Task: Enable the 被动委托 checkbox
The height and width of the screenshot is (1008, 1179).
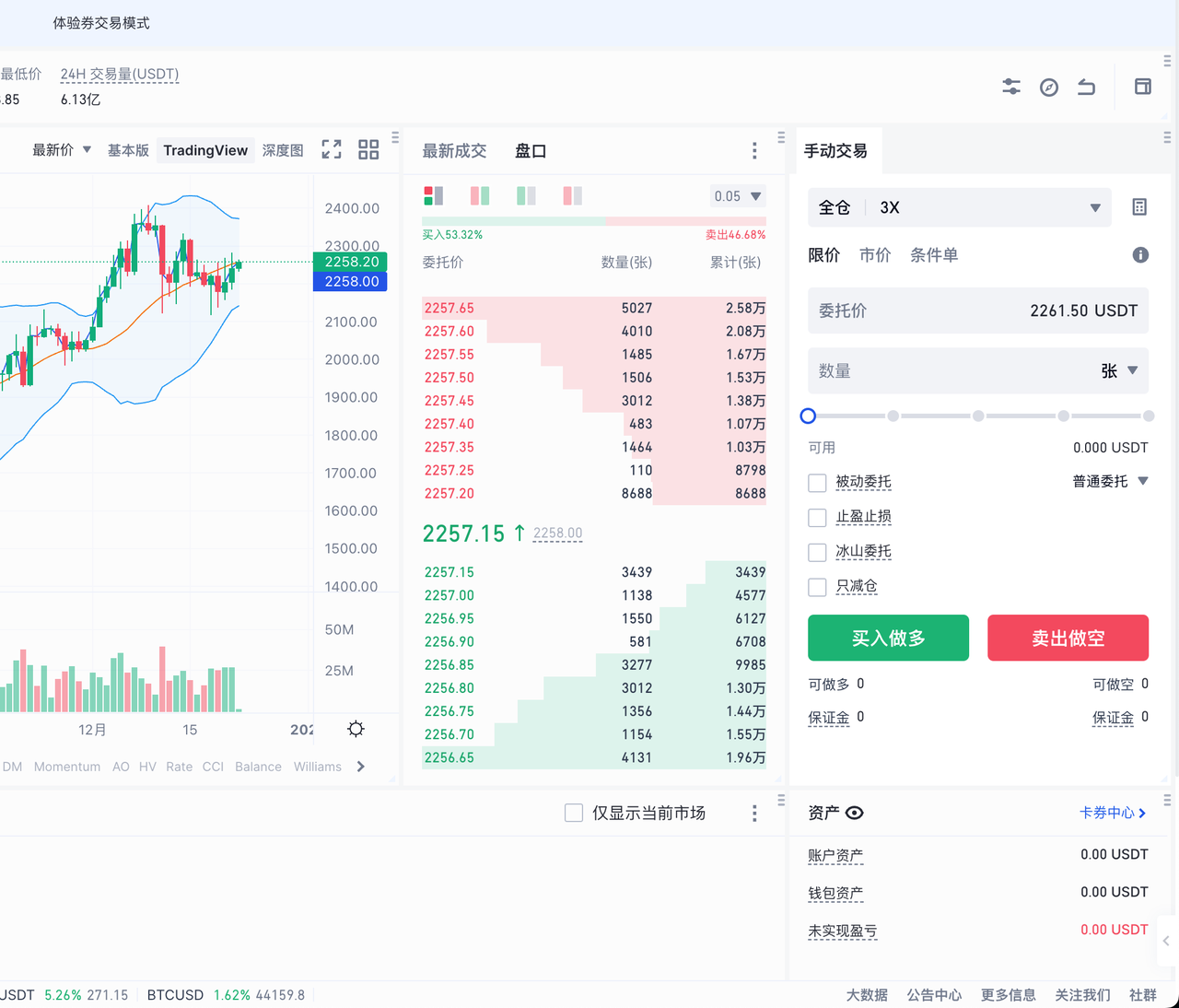Action: pyautogui.click(x=817, y=483)
